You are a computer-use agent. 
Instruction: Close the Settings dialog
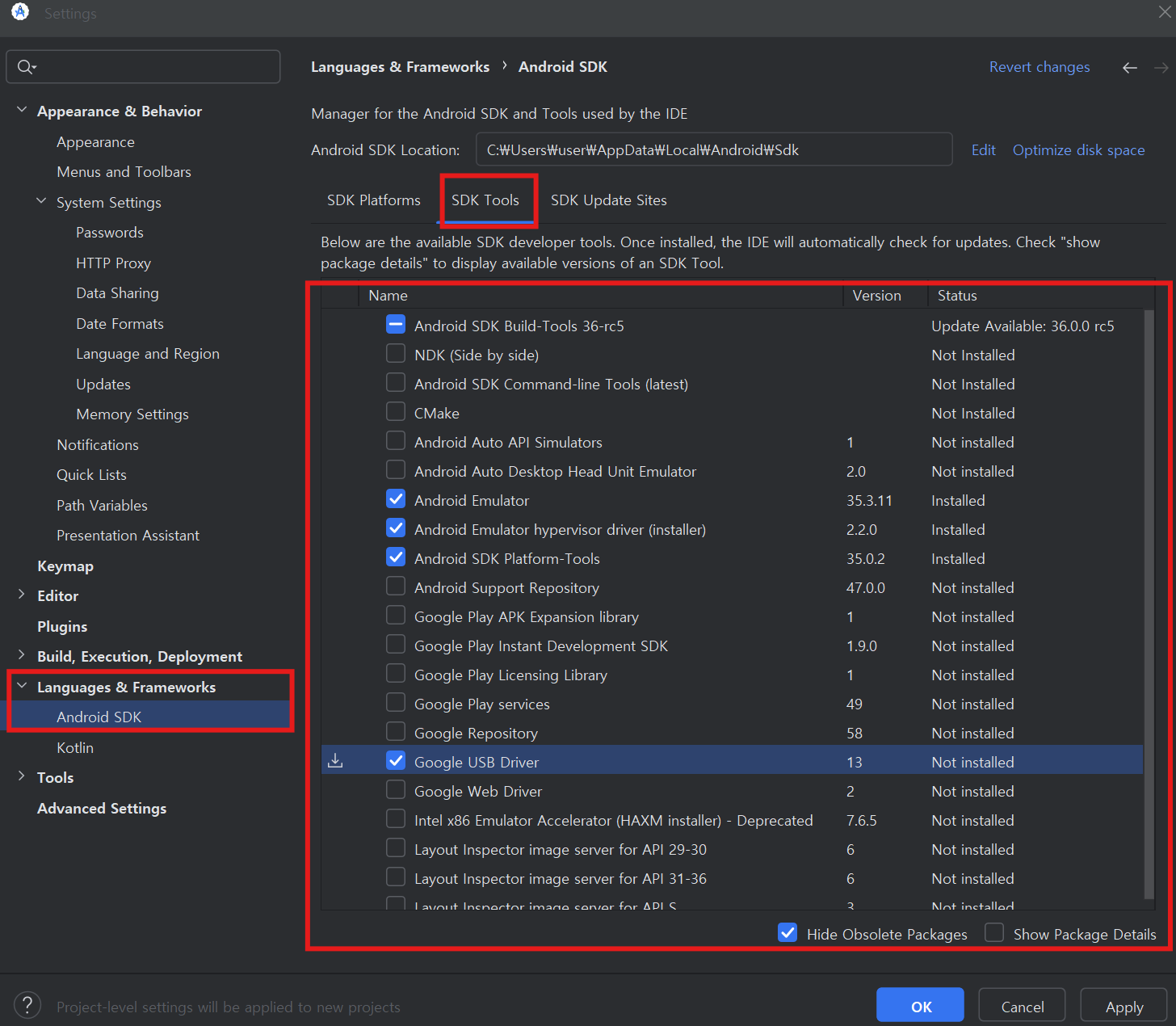coord(1165,12)
